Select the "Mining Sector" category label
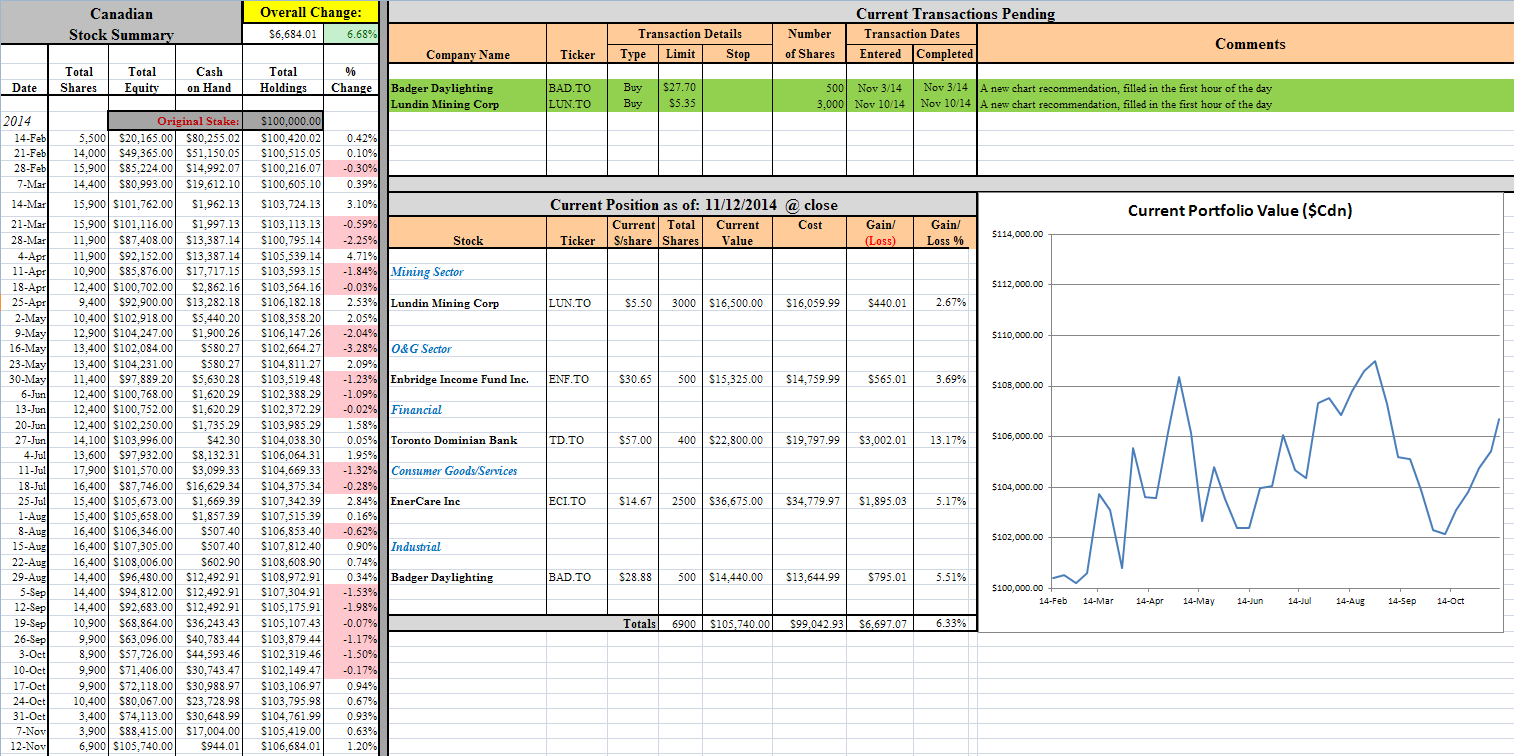The image size is (1514, 756). point(427,272)
